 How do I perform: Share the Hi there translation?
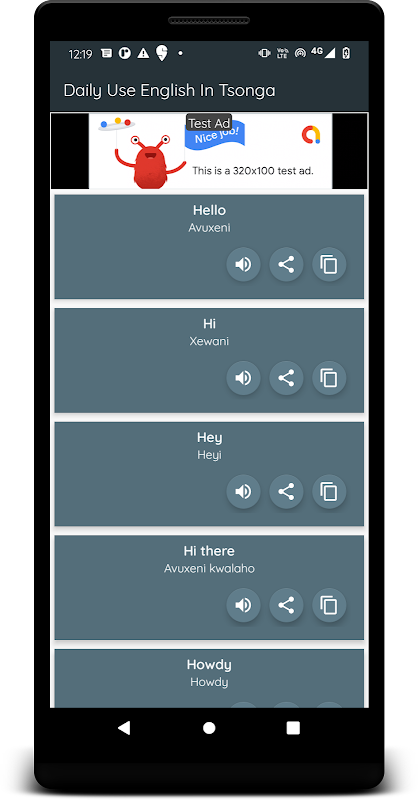[x=286, y=605]
